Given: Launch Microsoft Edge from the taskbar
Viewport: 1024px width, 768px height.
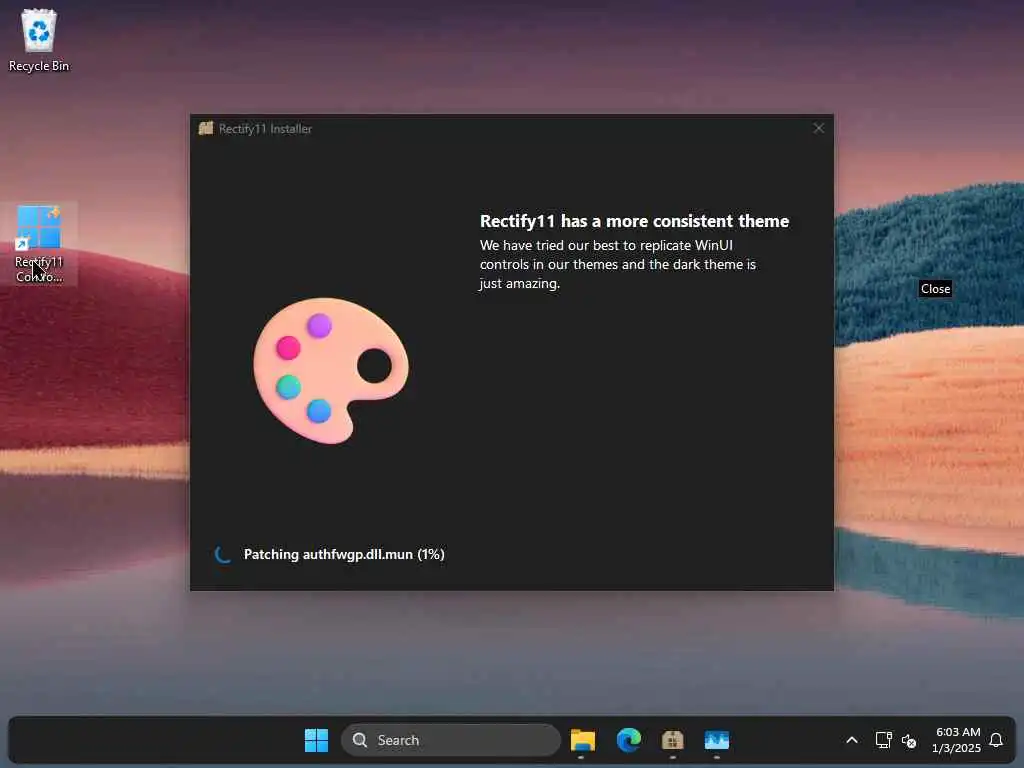Looking at the screenshot, I should (628, 740).
